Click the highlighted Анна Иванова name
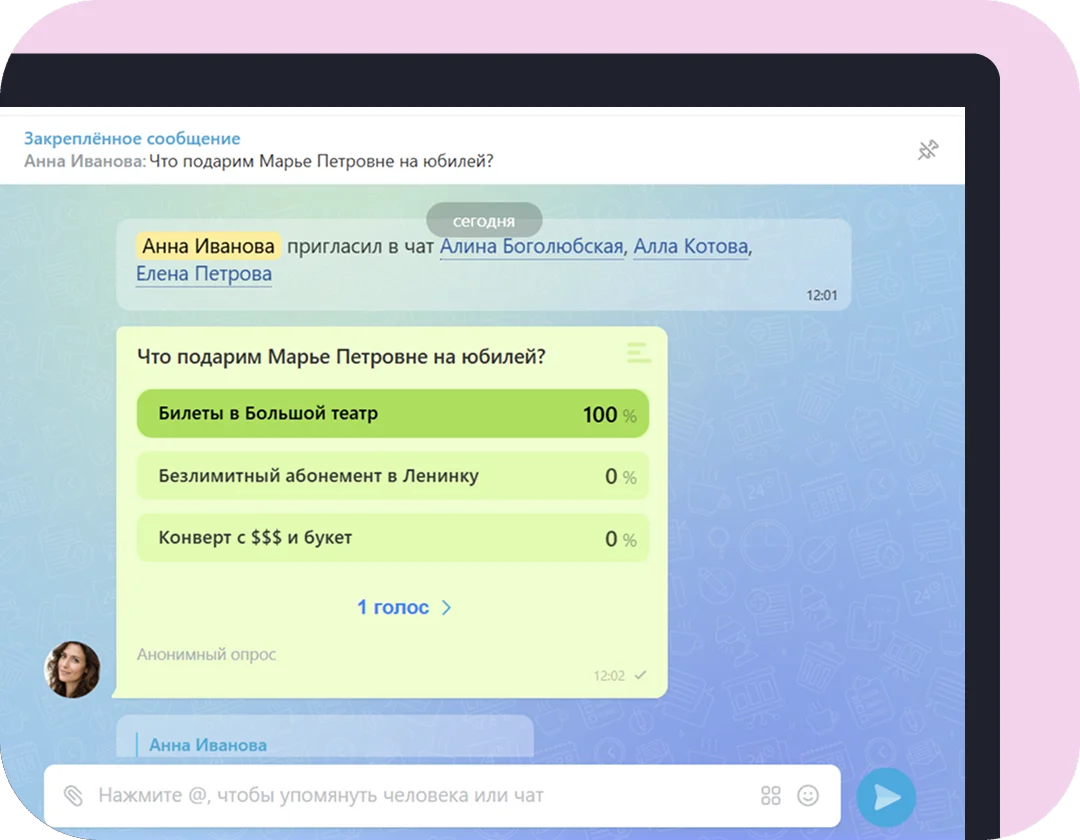 208,246
